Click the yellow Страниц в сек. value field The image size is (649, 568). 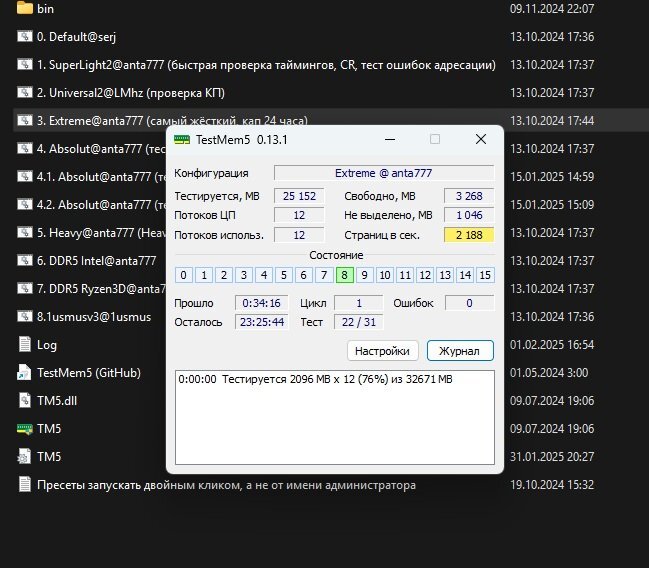468,235
